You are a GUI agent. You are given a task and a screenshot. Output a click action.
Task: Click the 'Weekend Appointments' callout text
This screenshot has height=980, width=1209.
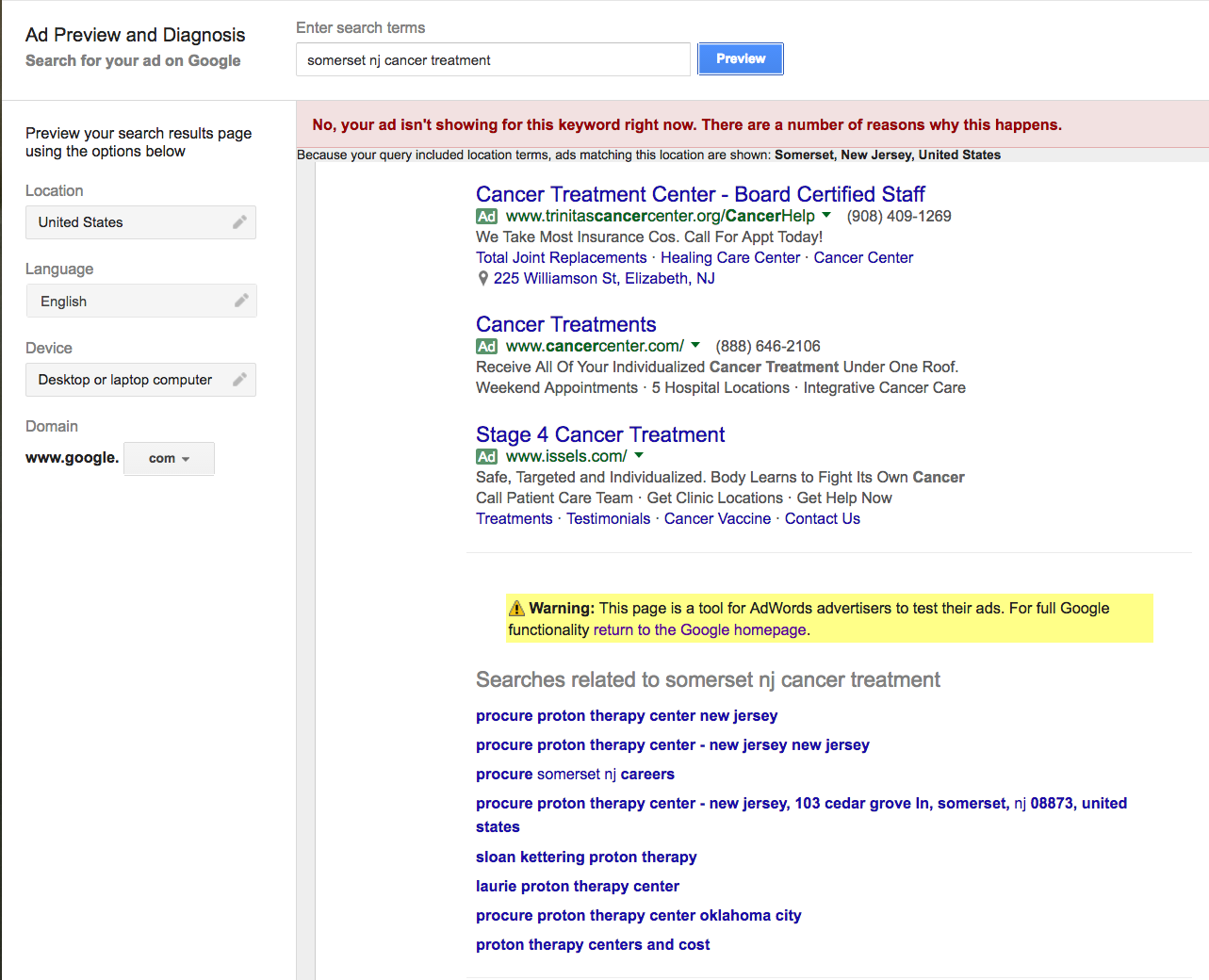[557, 387]
